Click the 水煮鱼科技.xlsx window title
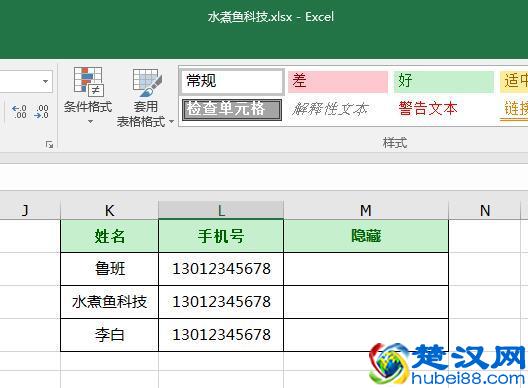Screen dimensions: 528x388 (x=271, y=17)
